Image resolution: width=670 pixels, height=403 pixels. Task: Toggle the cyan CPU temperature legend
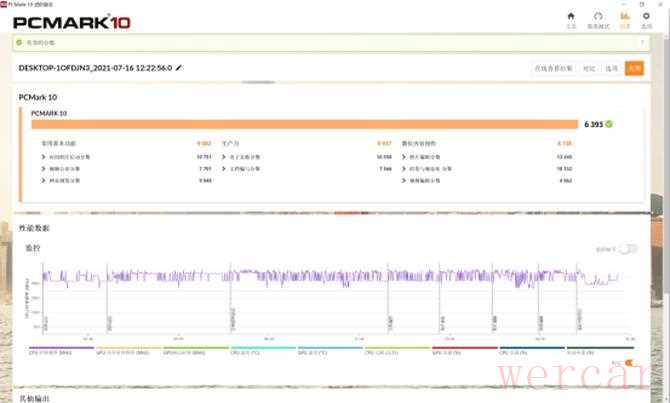coord(263,350)
